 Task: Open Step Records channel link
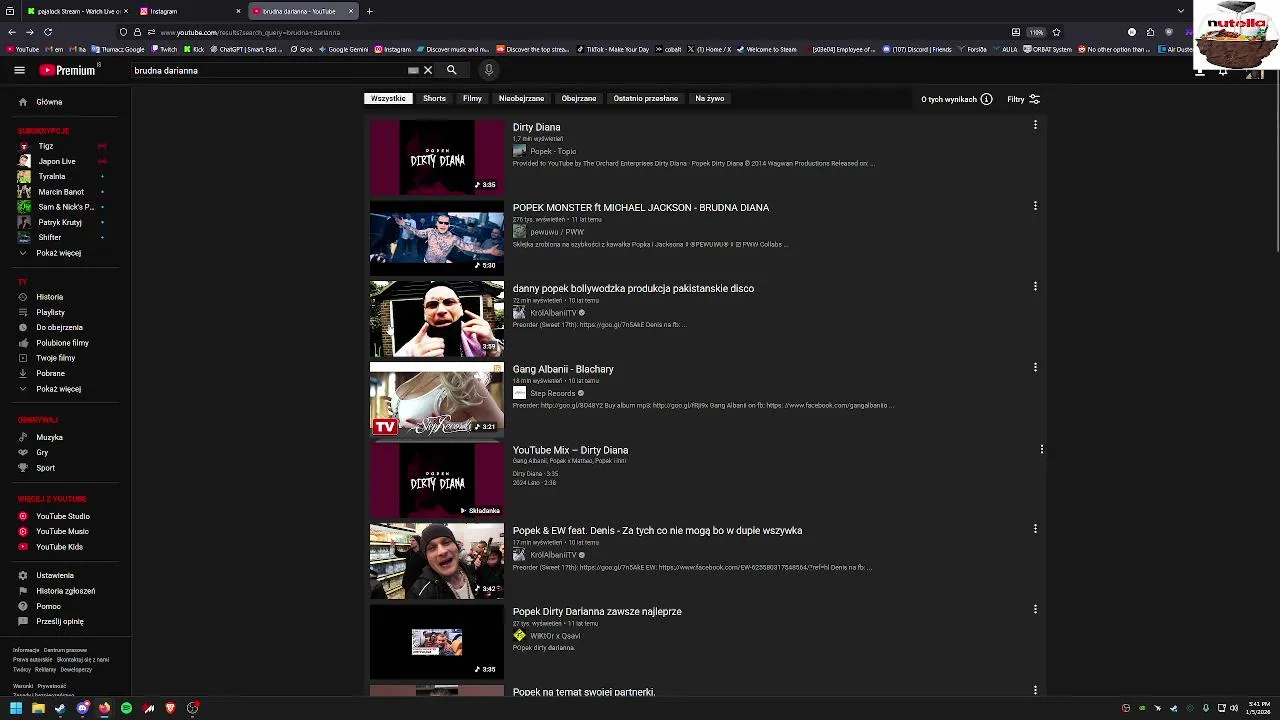(552, 393)
